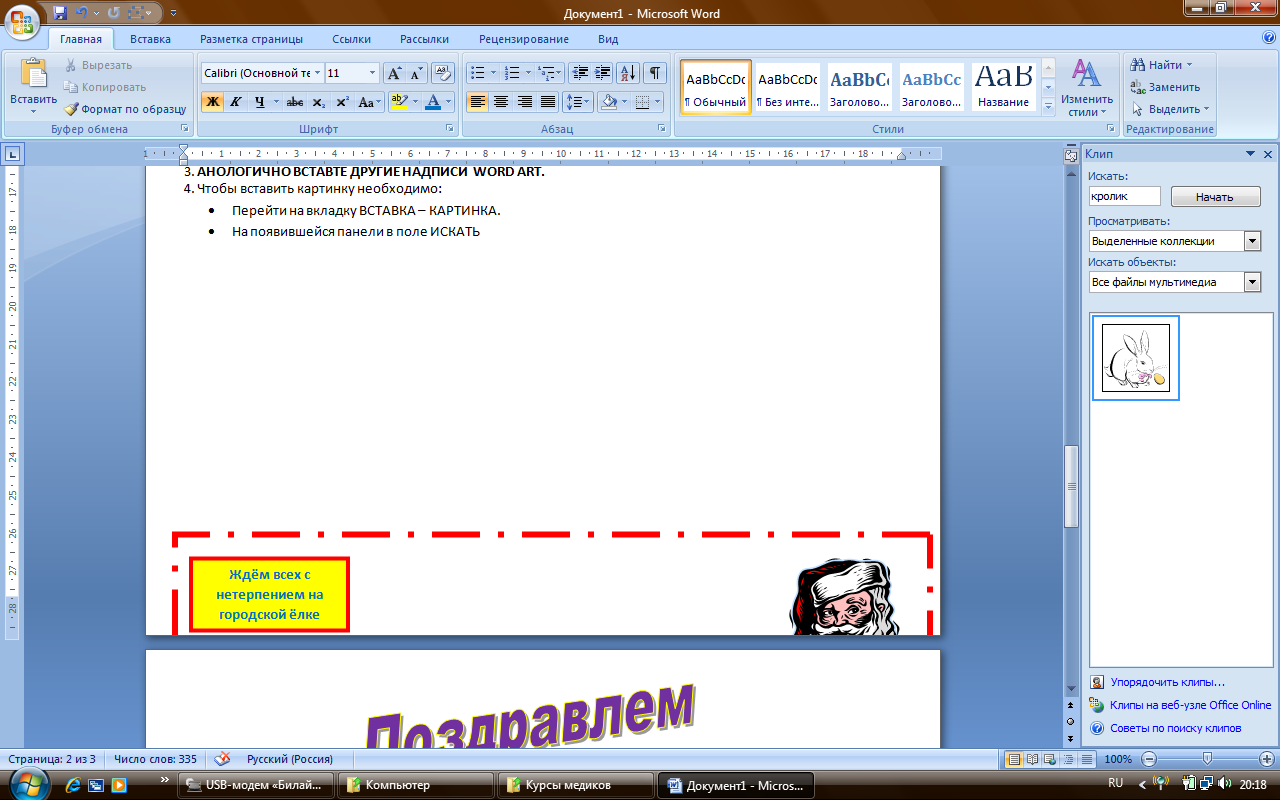Click spell check icon in status bar
This screenshot has width=1280, height=800.
[222, 759]
